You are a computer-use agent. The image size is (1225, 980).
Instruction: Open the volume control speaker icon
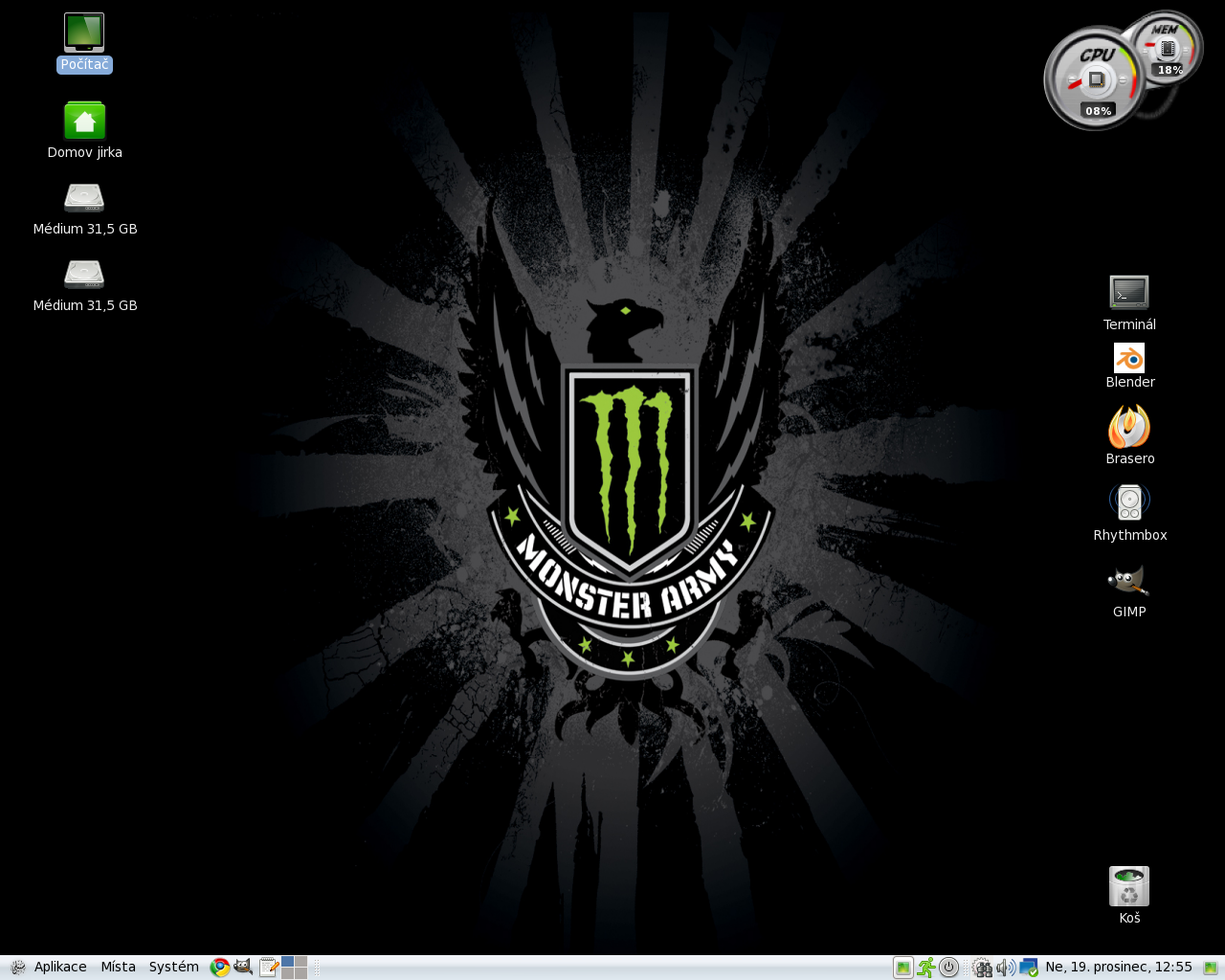[x=1005, y=968]
